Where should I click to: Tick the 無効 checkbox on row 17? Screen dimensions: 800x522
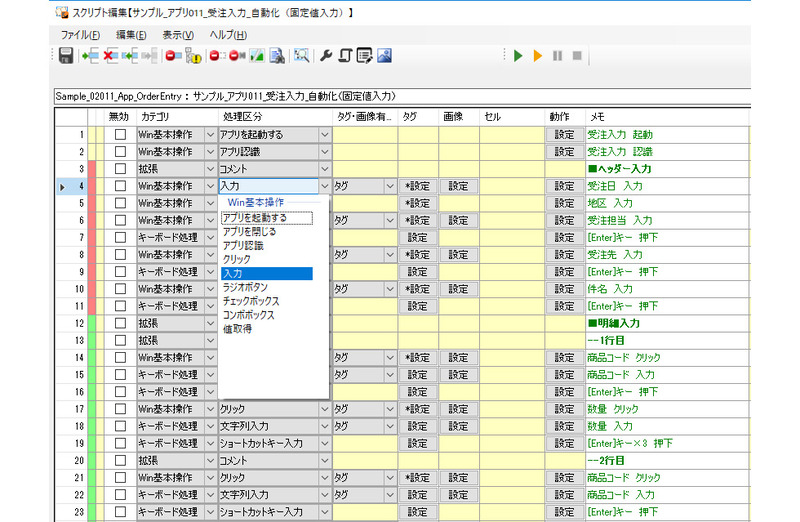[x=120, y=409]
